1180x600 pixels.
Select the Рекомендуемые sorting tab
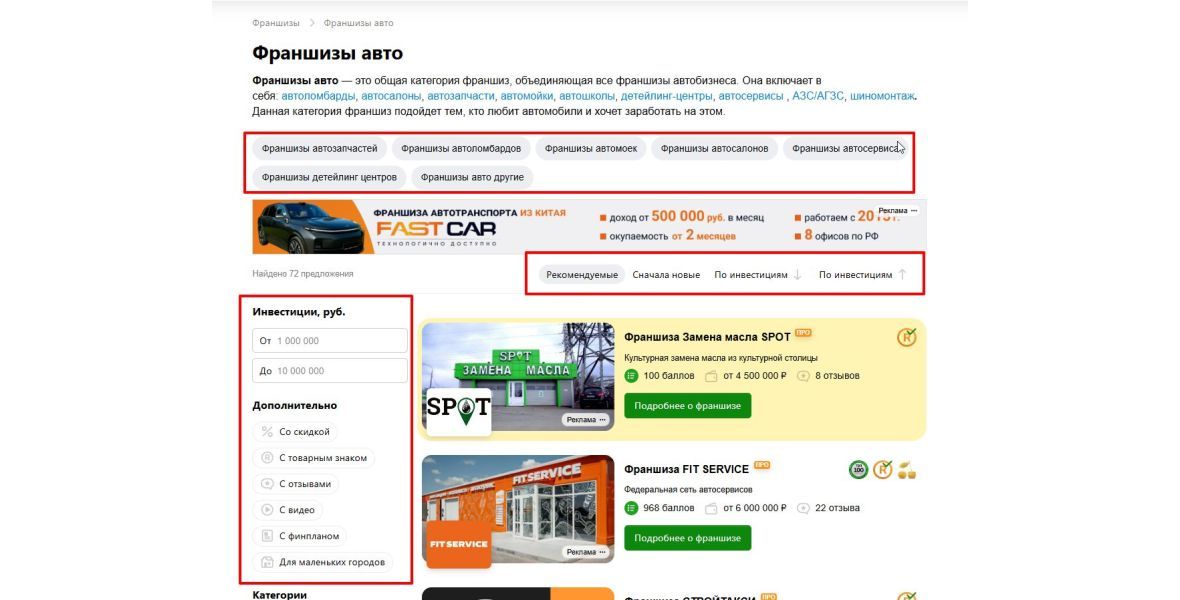tap(582, 275)
